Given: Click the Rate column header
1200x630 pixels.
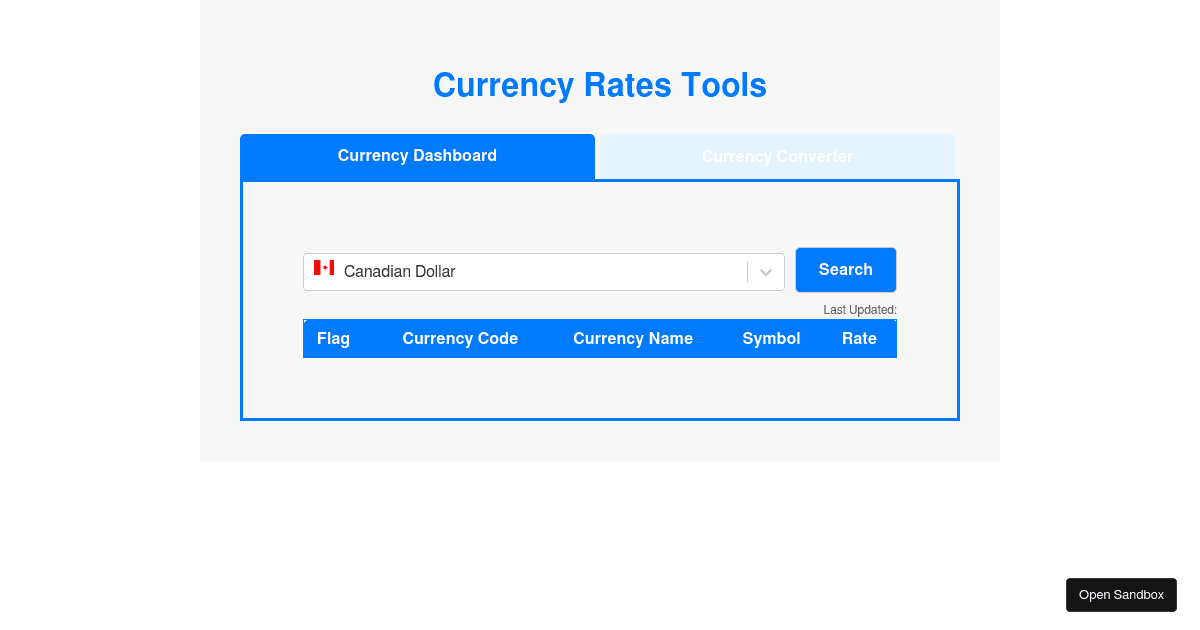Looking at the screenshot, I should point(859,339).
